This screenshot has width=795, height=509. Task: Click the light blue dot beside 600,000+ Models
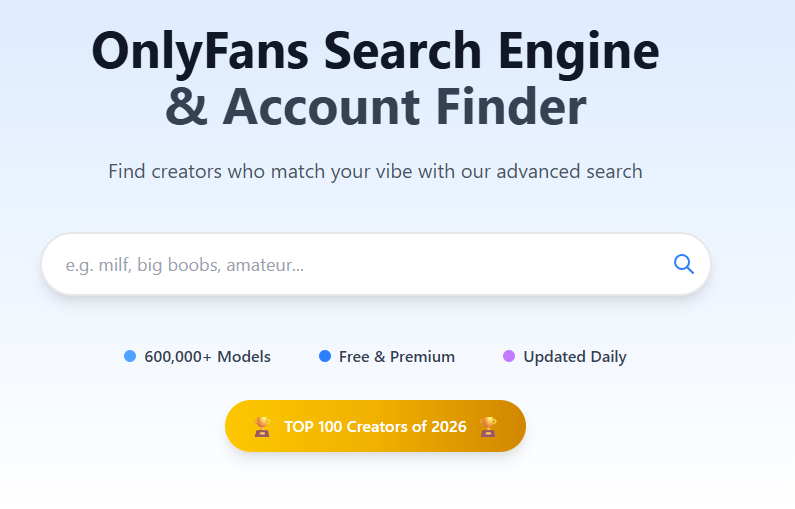pyautogui.click(x=130, y=357)
